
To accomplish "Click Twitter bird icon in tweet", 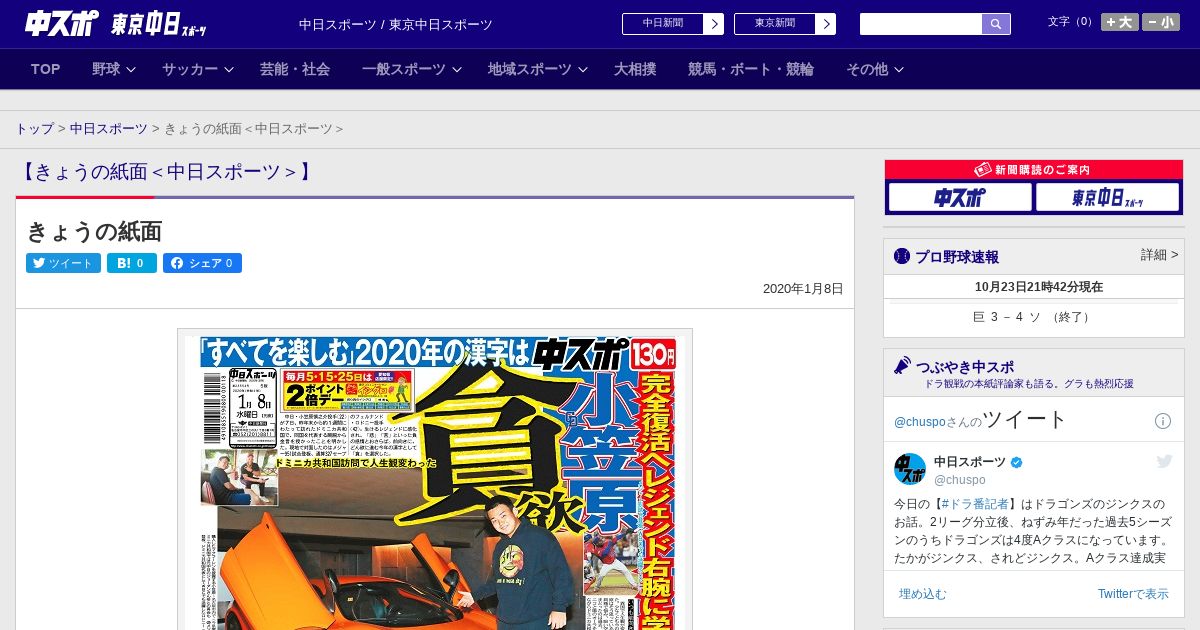I will point(1164,461).
